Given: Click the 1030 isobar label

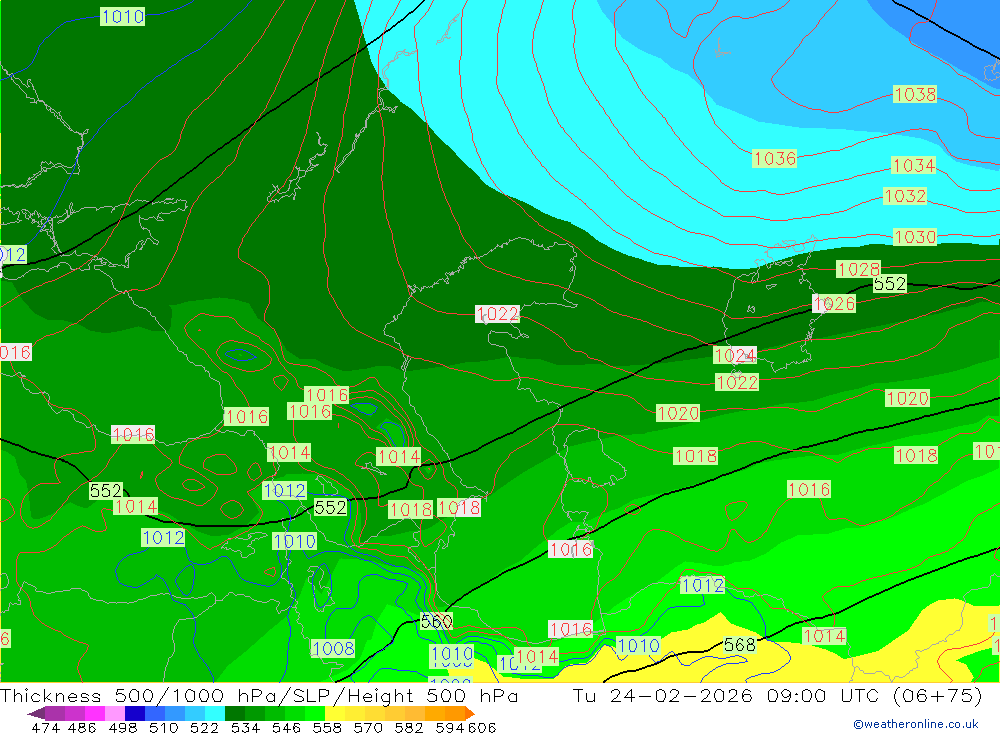Looking at the screenshot, I should [x=915, y=237].
